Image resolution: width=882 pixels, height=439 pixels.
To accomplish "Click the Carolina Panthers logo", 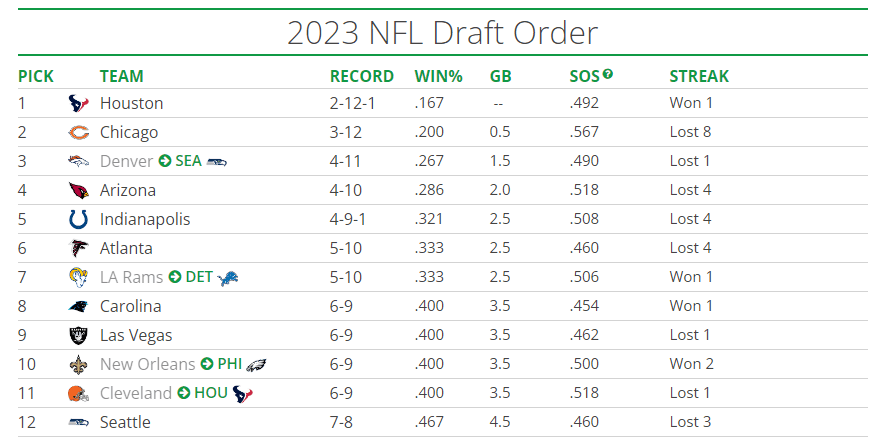I will 78,306.
